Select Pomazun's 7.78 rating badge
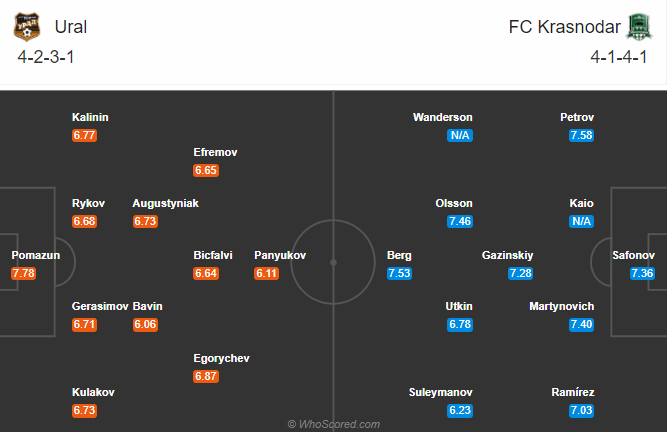The width and height of the screenshot is (667, 432). (x=23, y=273)
